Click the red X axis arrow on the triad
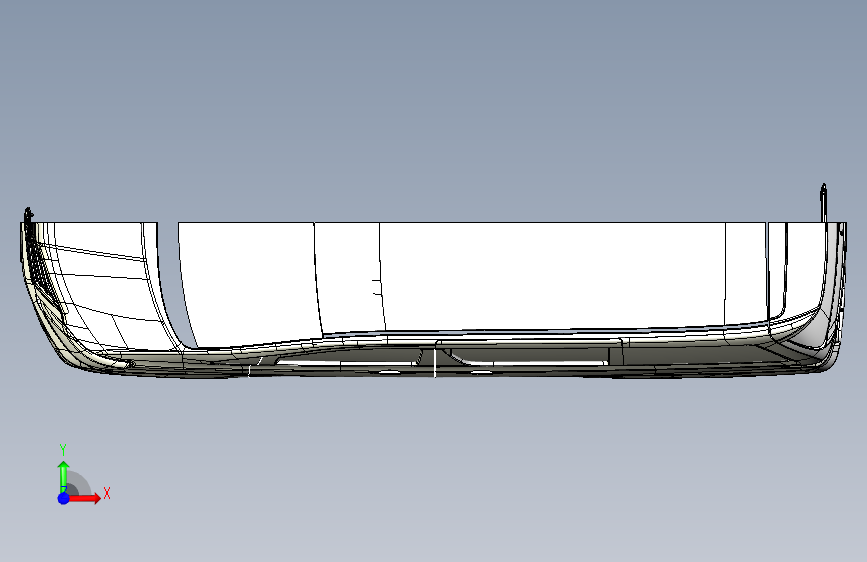 coord(84,498)
